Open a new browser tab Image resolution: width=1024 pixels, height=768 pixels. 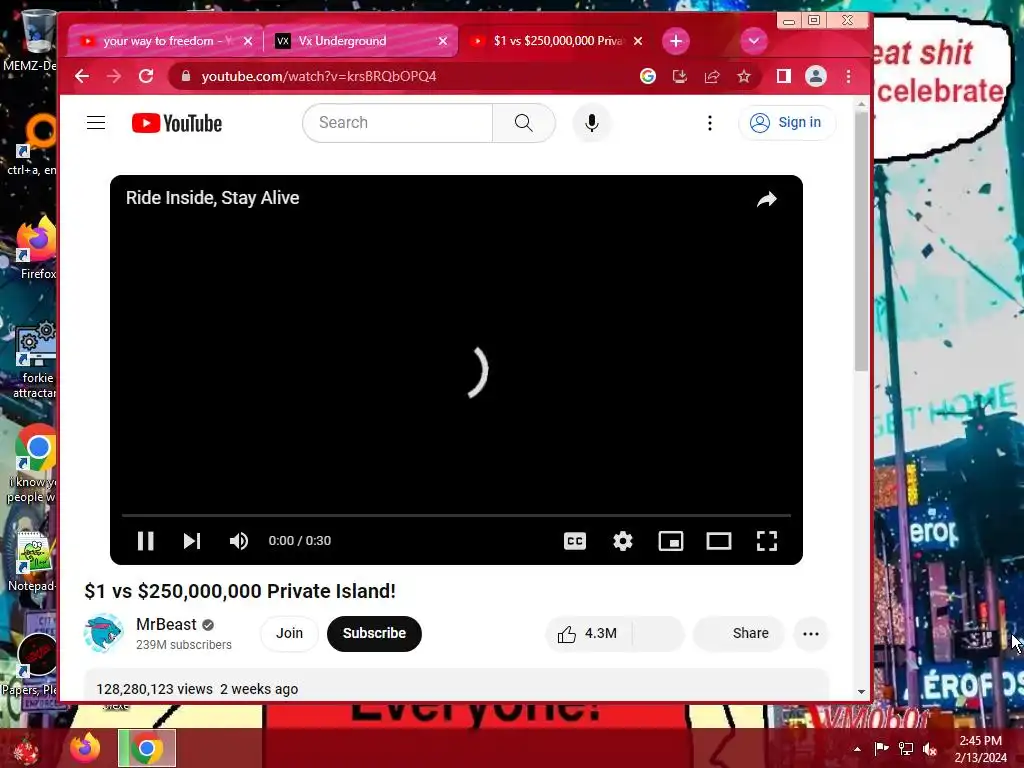(x=676, y=41)
